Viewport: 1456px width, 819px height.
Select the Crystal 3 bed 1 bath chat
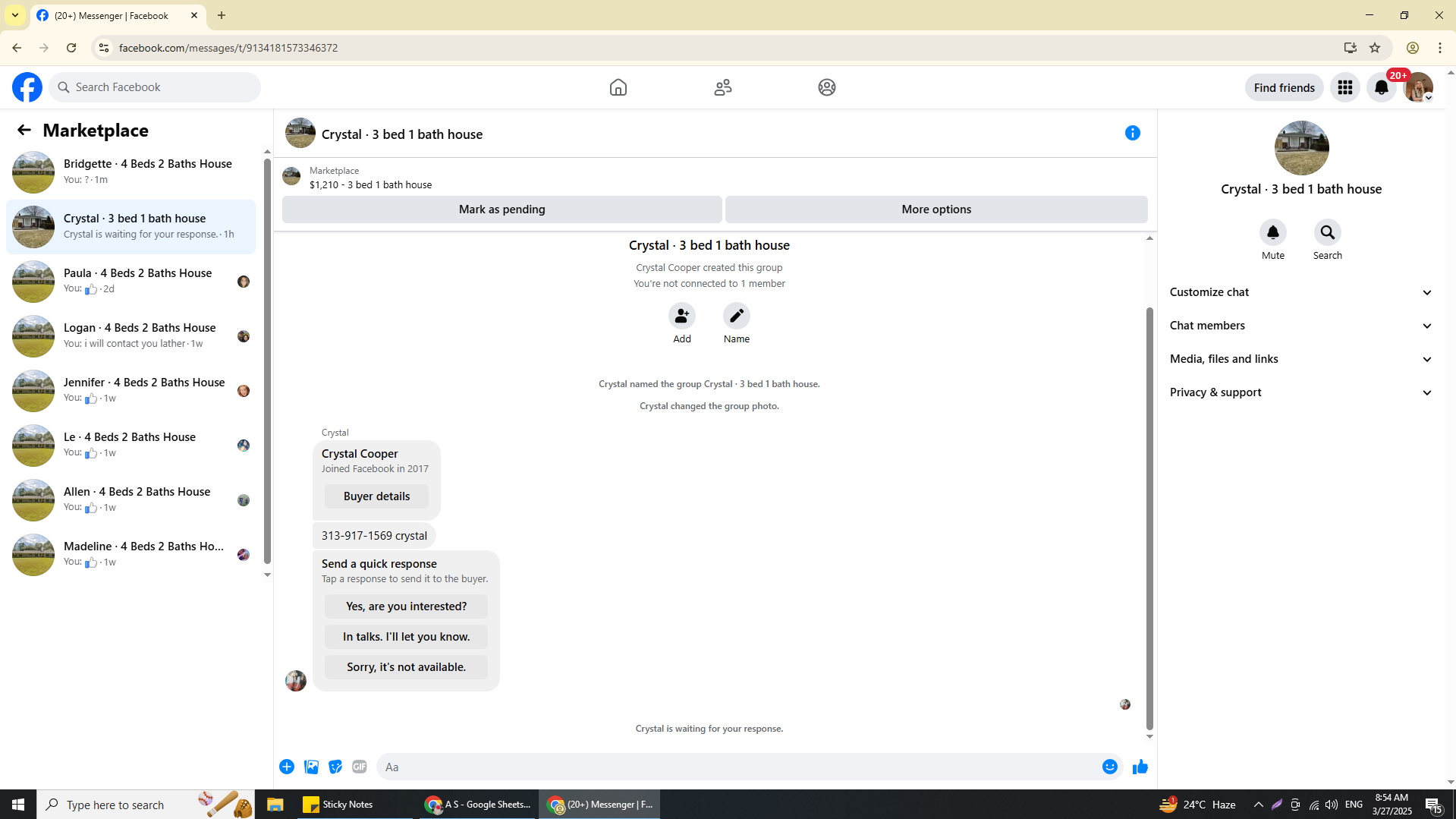[x=131, y=227]
